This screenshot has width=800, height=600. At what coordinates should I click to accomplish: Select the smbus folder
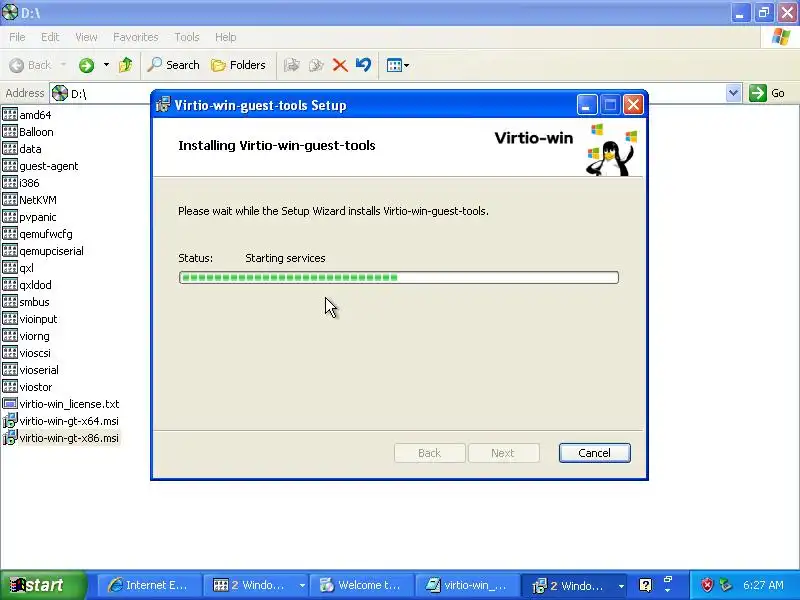pyautogui.click(x=26, y=302)
